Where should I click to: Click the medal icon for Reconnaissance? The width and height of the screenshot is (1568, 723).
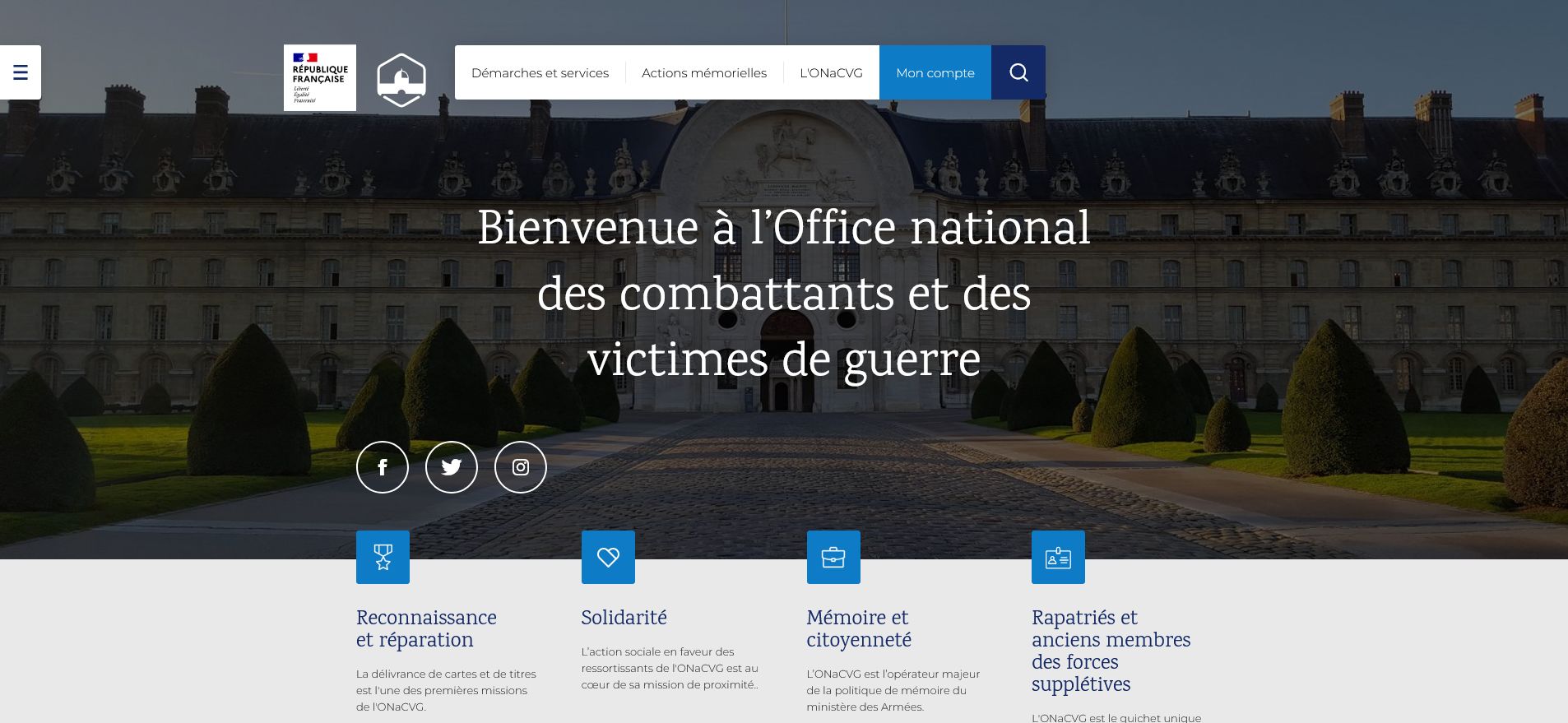[383, 557]
